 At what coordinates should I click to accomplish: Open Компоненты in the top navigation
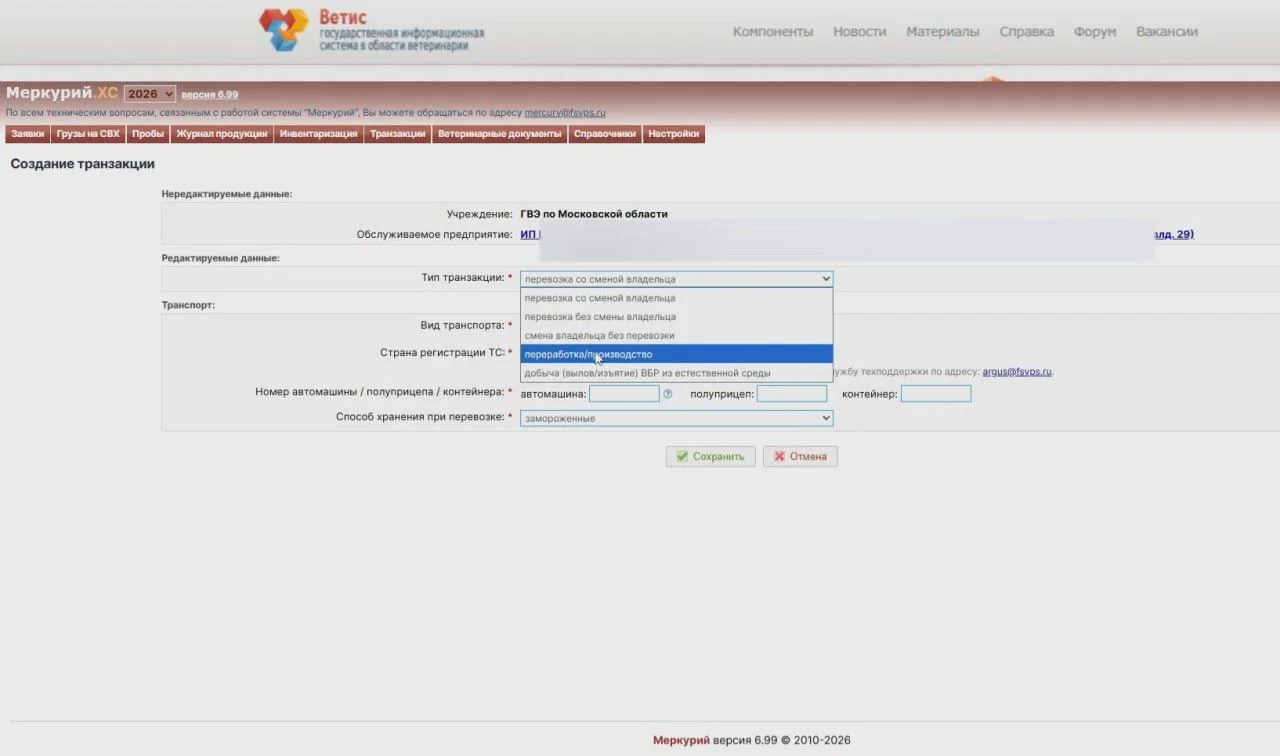coord(773,32)
